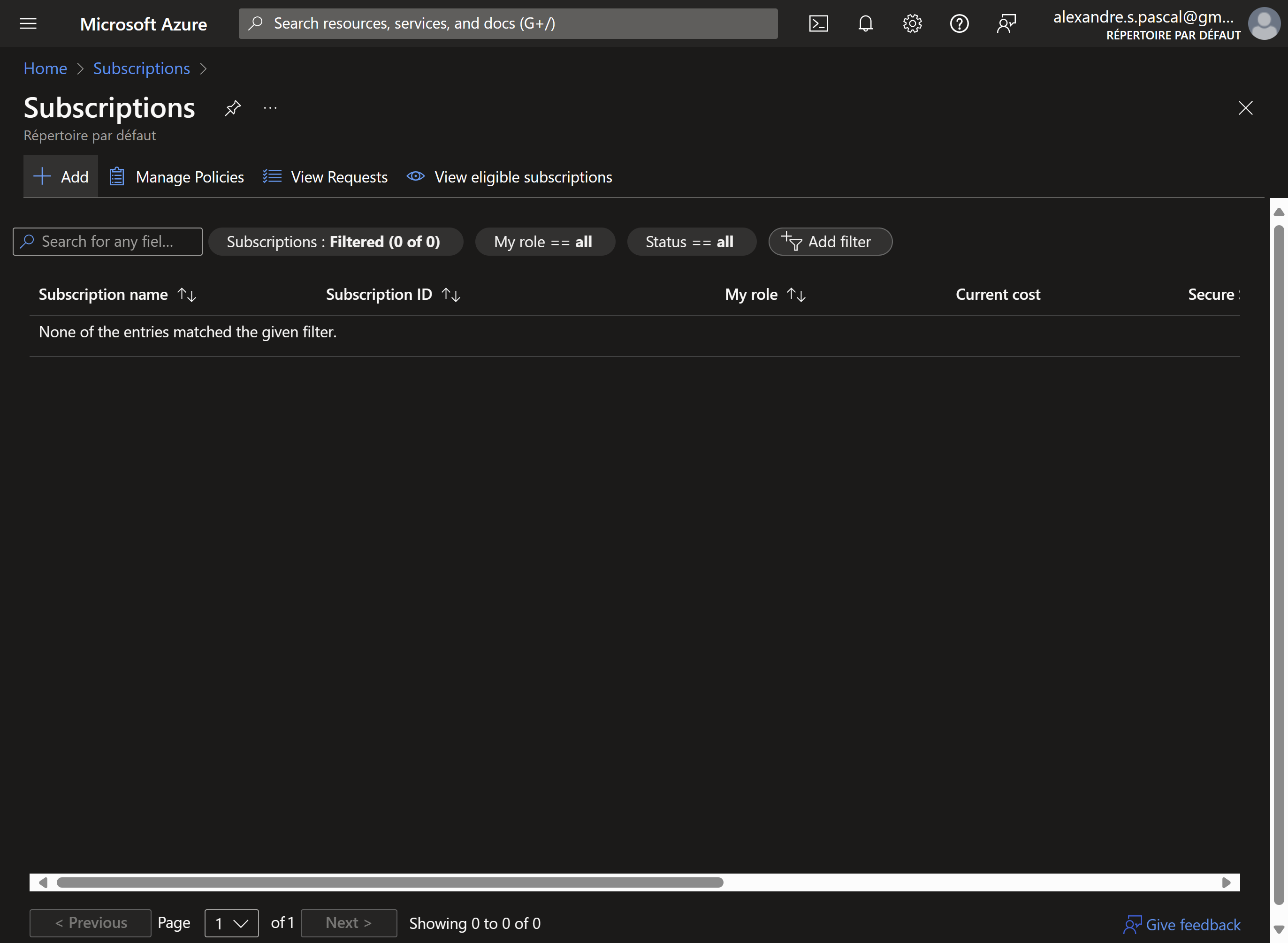Click the vertical scrollbar down arrow
Screen dimensions: 1288x943
click(x=1279, y=930)
